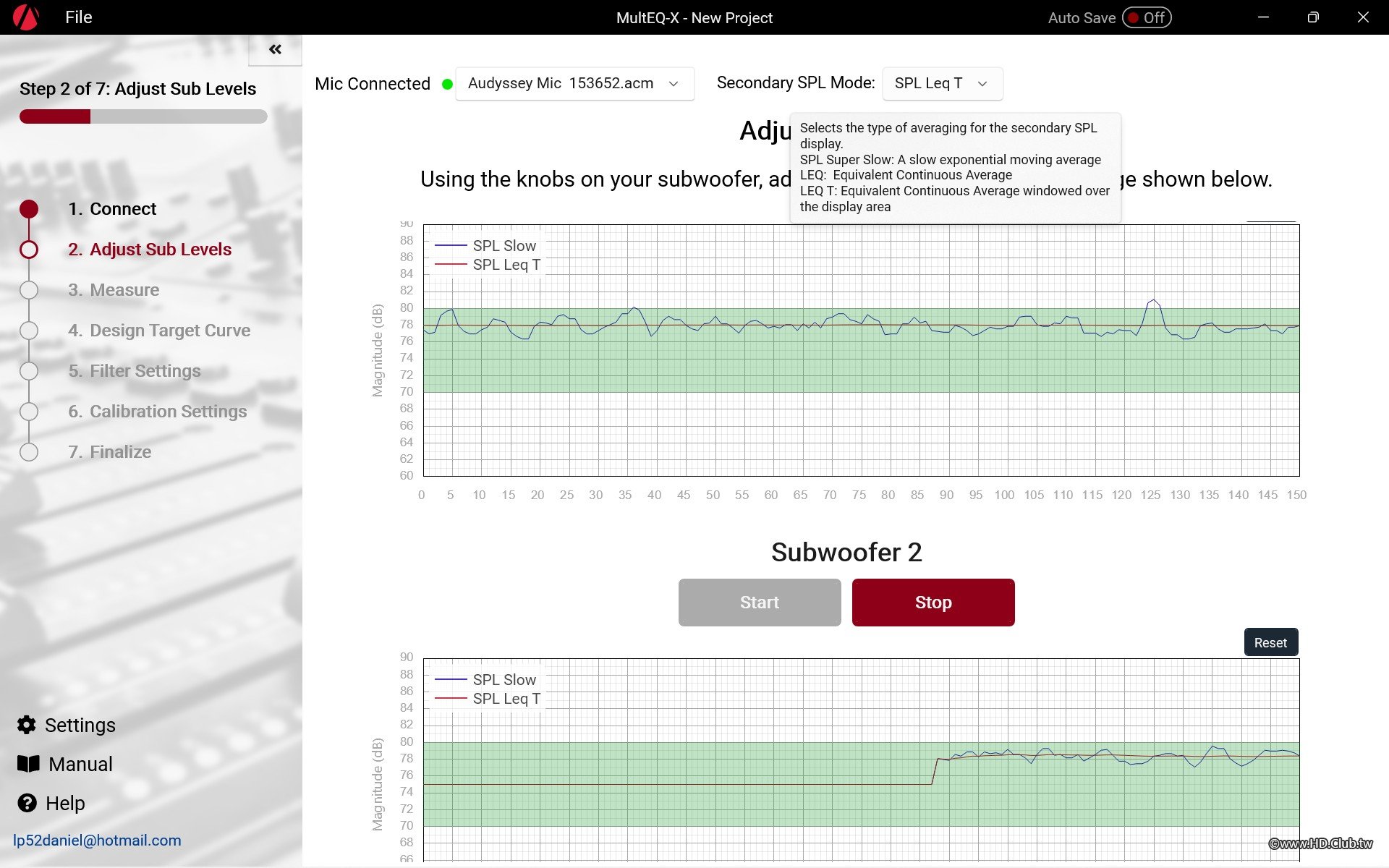
Task: Open the Audyssey Mic file dropdown
Action: pyautogui.click(x=574, y=83)
